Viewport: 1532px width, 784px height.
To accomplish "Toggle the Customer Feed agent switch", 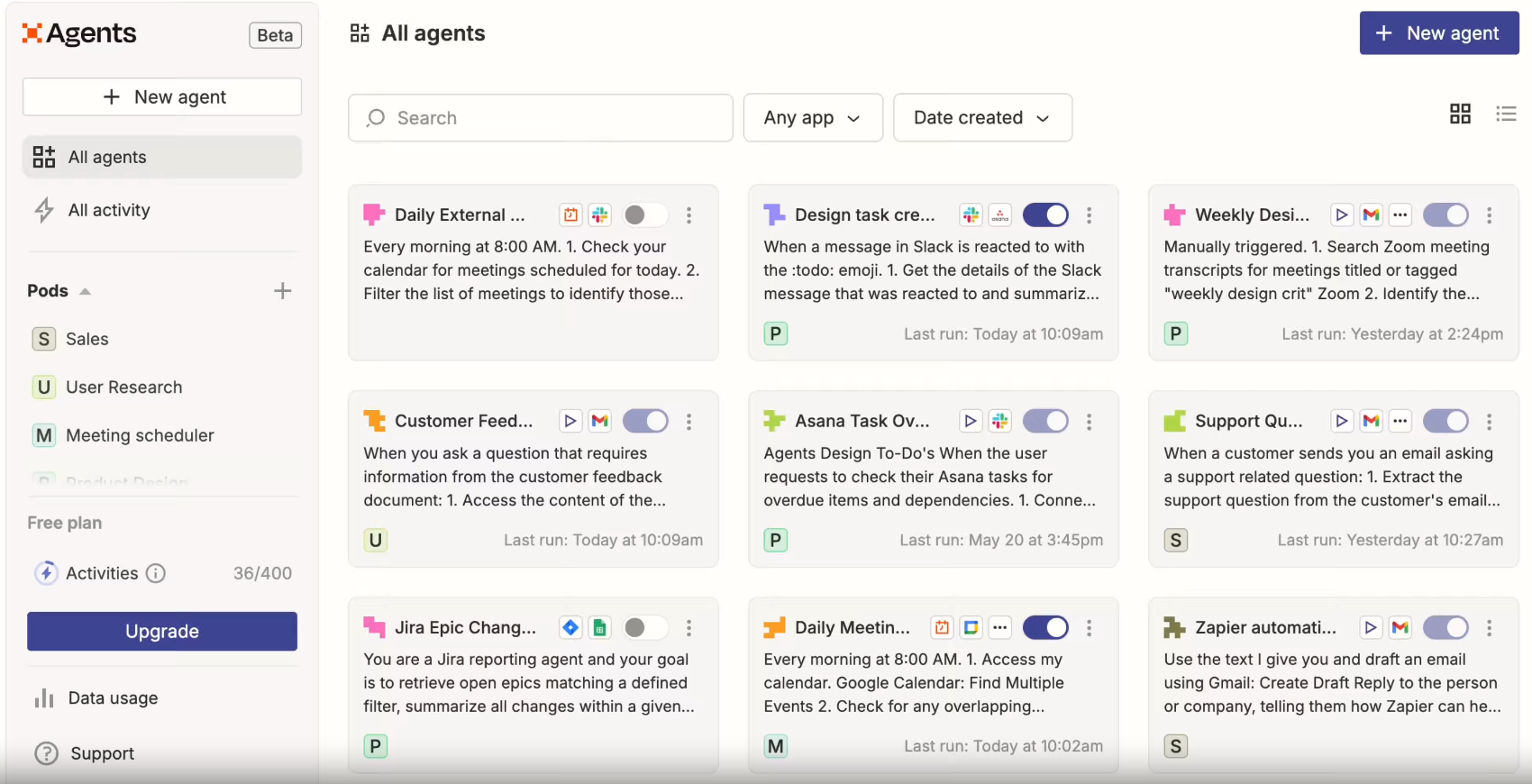I will tap(645, 421).
